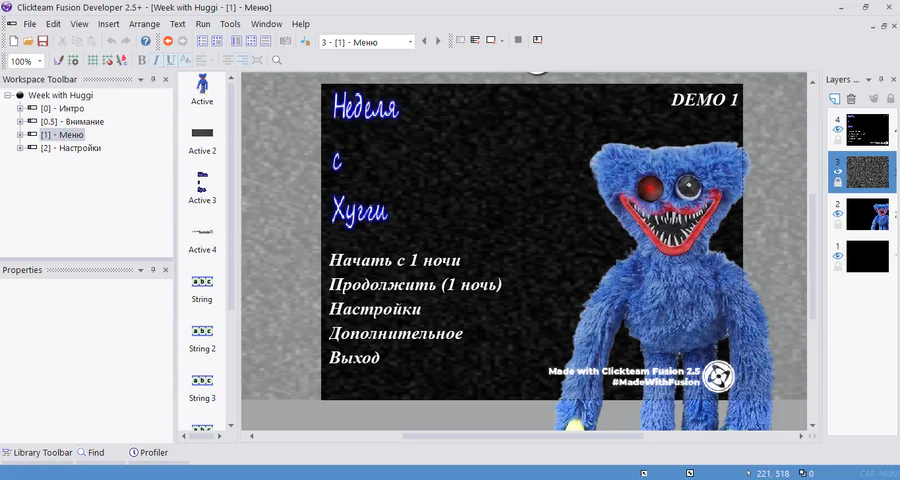Screen dimensions: 900x480
Task: Delete layer with trash can icon
Action: coord(851,99)
